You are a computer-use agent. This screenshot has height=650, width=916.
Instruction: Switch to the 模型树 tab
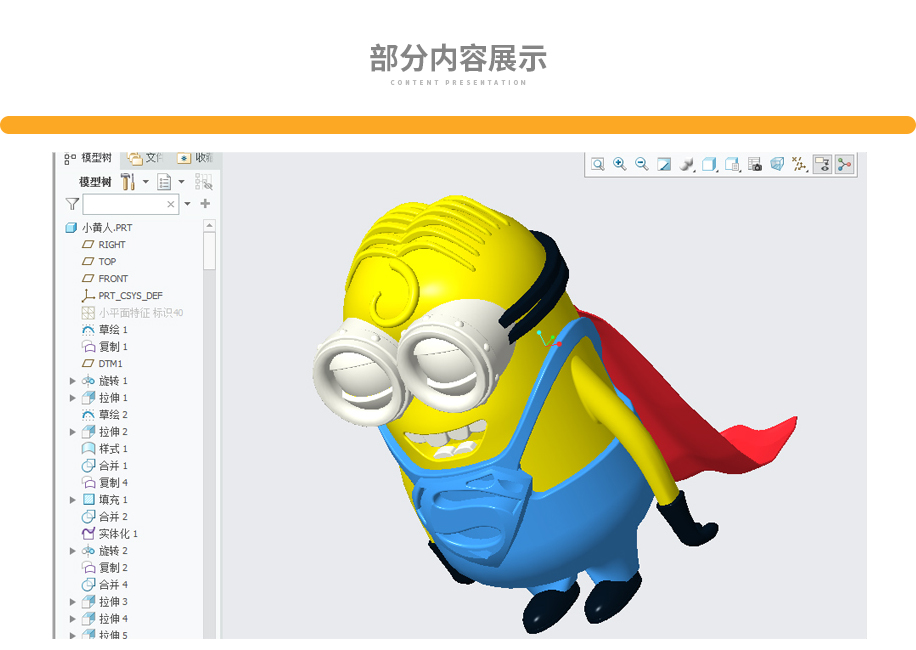point(88,158)
